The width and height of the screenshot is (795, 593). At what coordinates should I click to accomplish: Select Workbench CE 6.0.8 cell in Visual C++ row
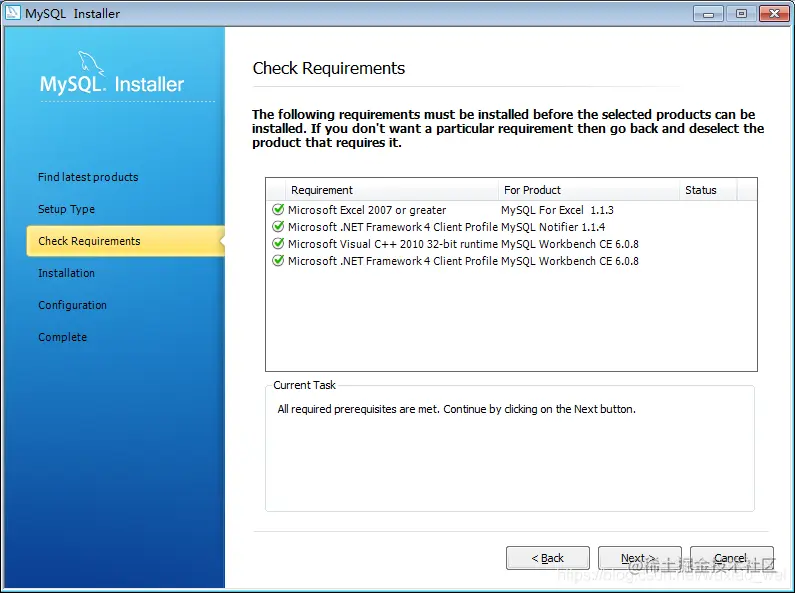pos(570,244)
